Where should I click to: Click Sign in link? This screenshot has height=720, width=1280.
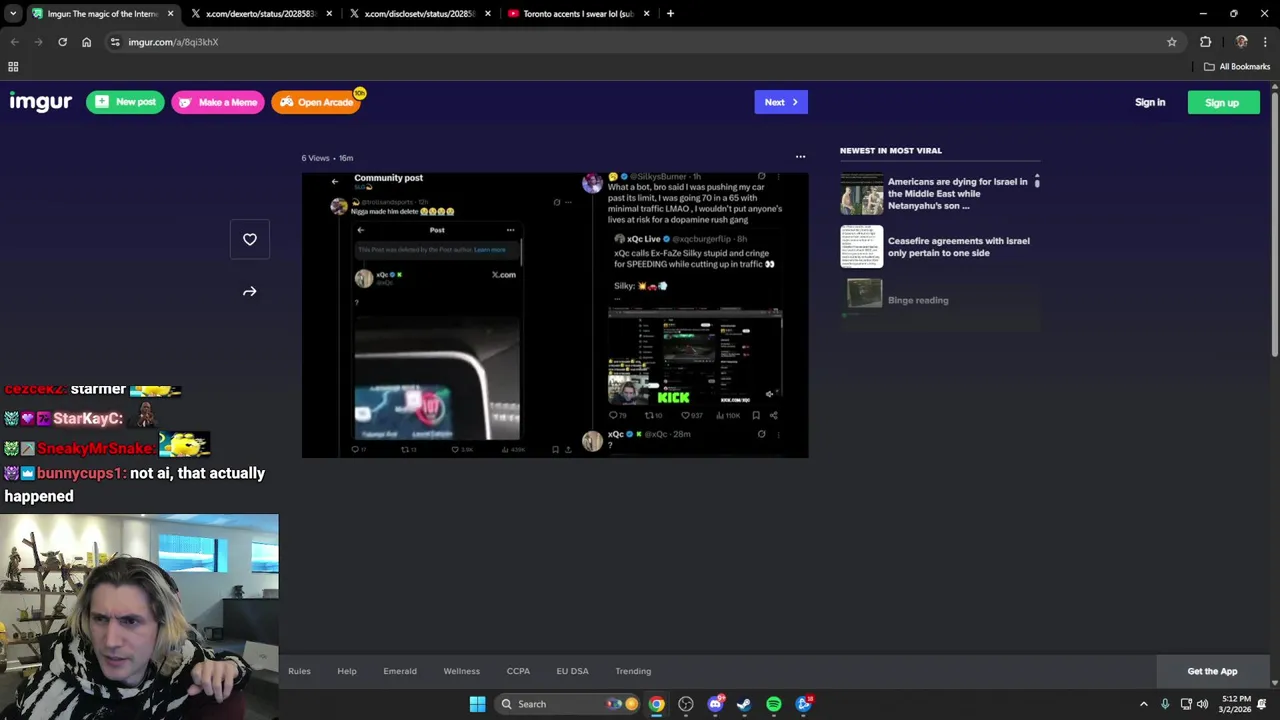[1150, 102]
